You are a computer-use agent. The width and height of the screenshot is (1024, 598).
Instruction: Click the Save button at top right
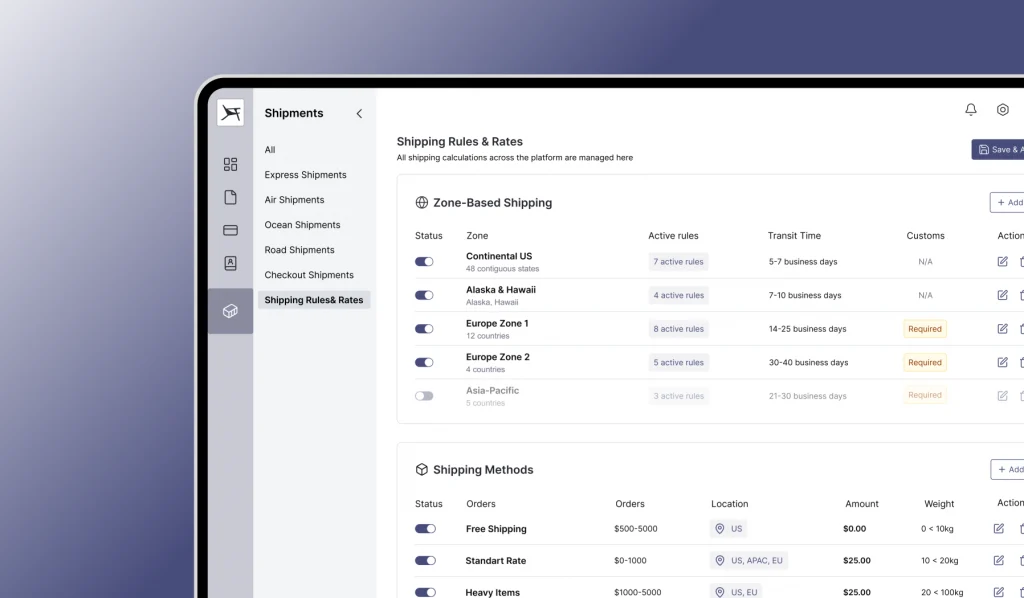tap(999, 150)
